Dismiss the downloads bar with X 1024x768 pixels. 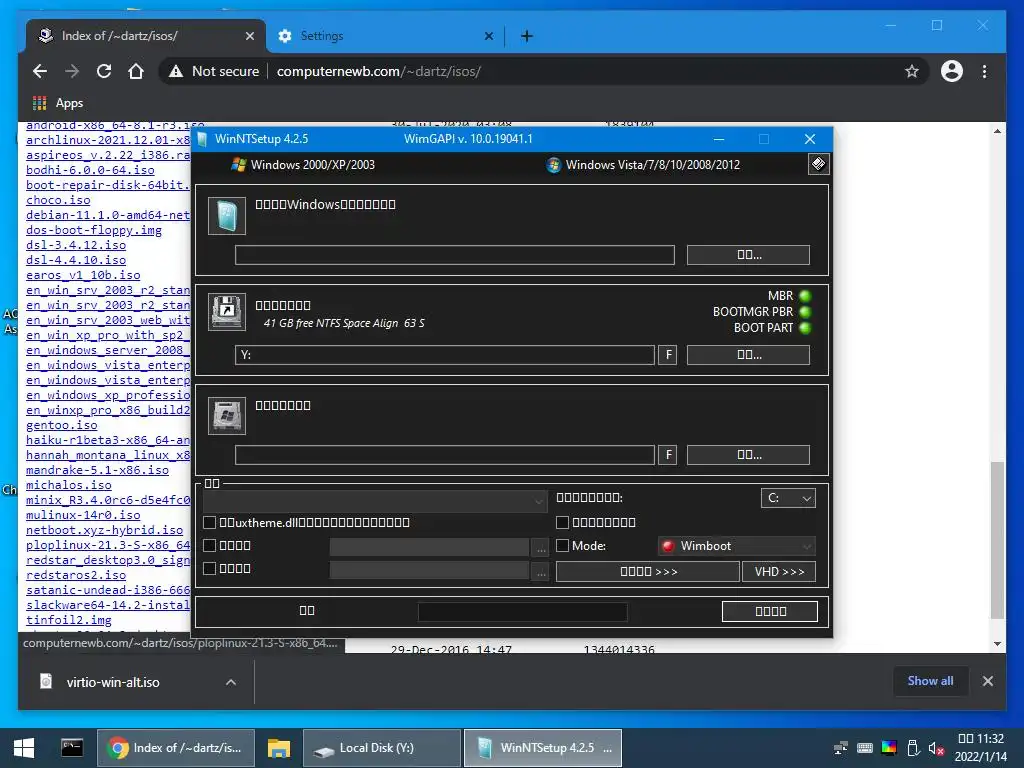tap(987, 681)
